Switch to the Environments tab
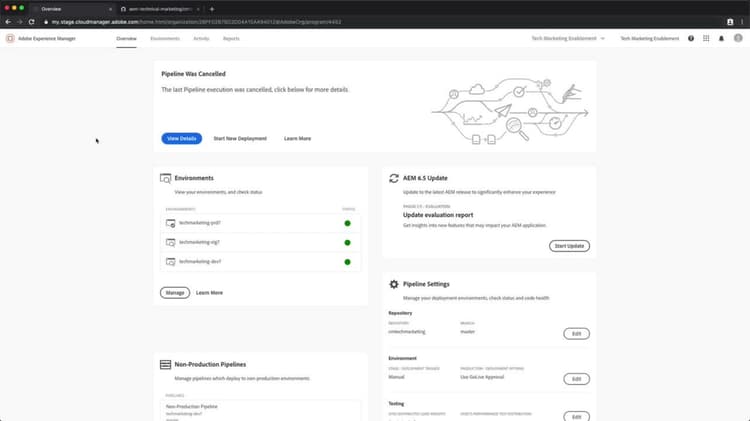750x421 pixels. coord(165,38)
